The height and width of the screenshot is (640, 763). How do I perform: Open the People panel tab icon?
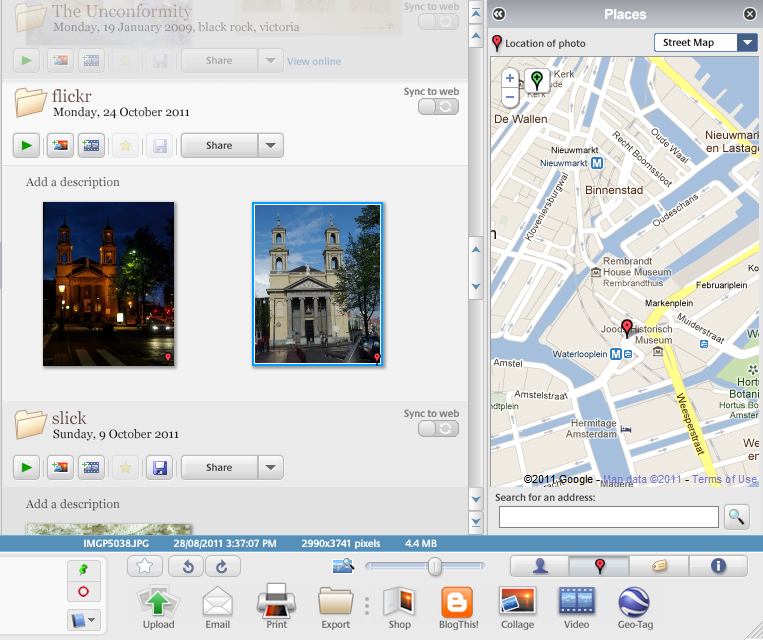(540, 566)
